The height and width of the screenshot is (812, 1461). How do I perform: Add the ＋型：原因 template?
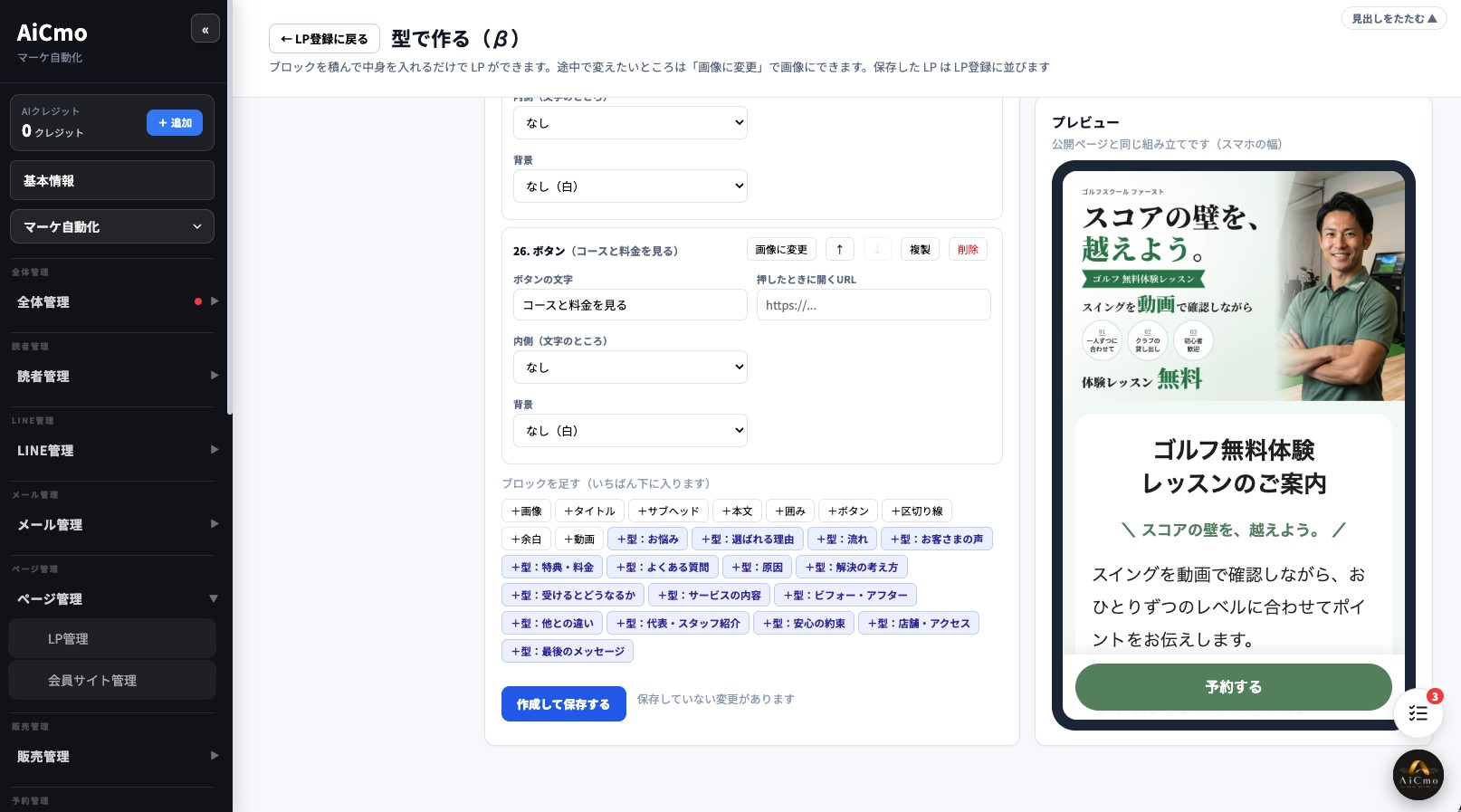[x=757, y=568]
